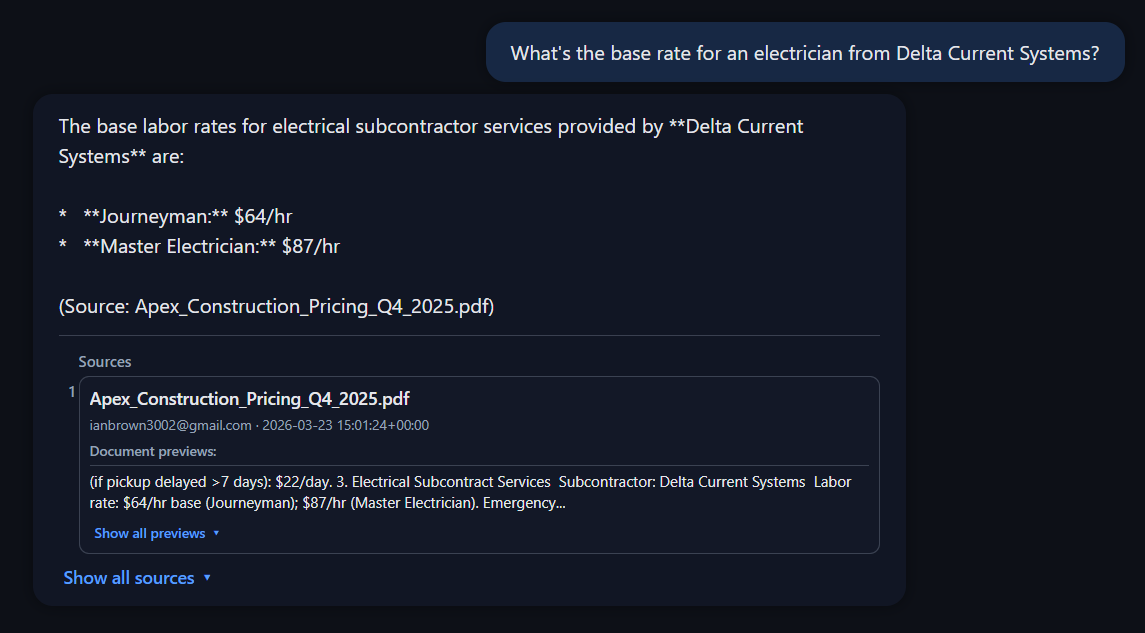Click the document preview text snippet
Screen dimensions: 1145x633
(x=470, y=492)
